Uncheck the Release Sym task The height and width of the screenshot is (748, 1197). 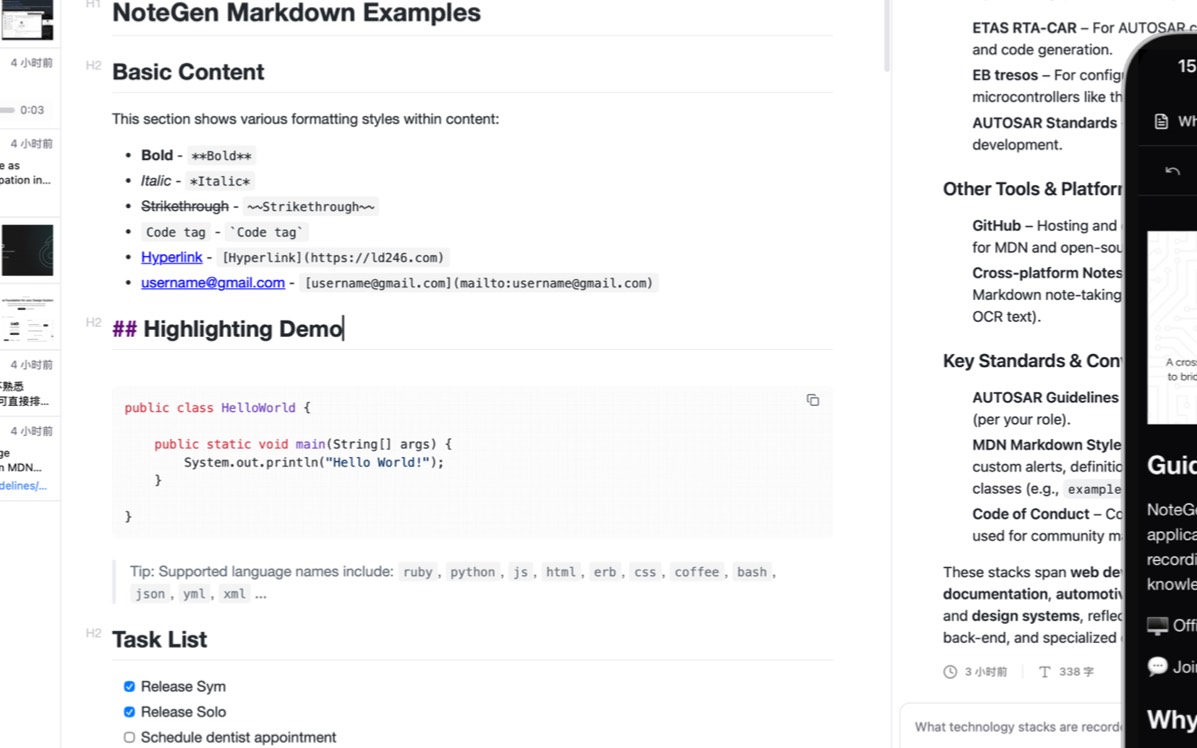tap(129, 686)
